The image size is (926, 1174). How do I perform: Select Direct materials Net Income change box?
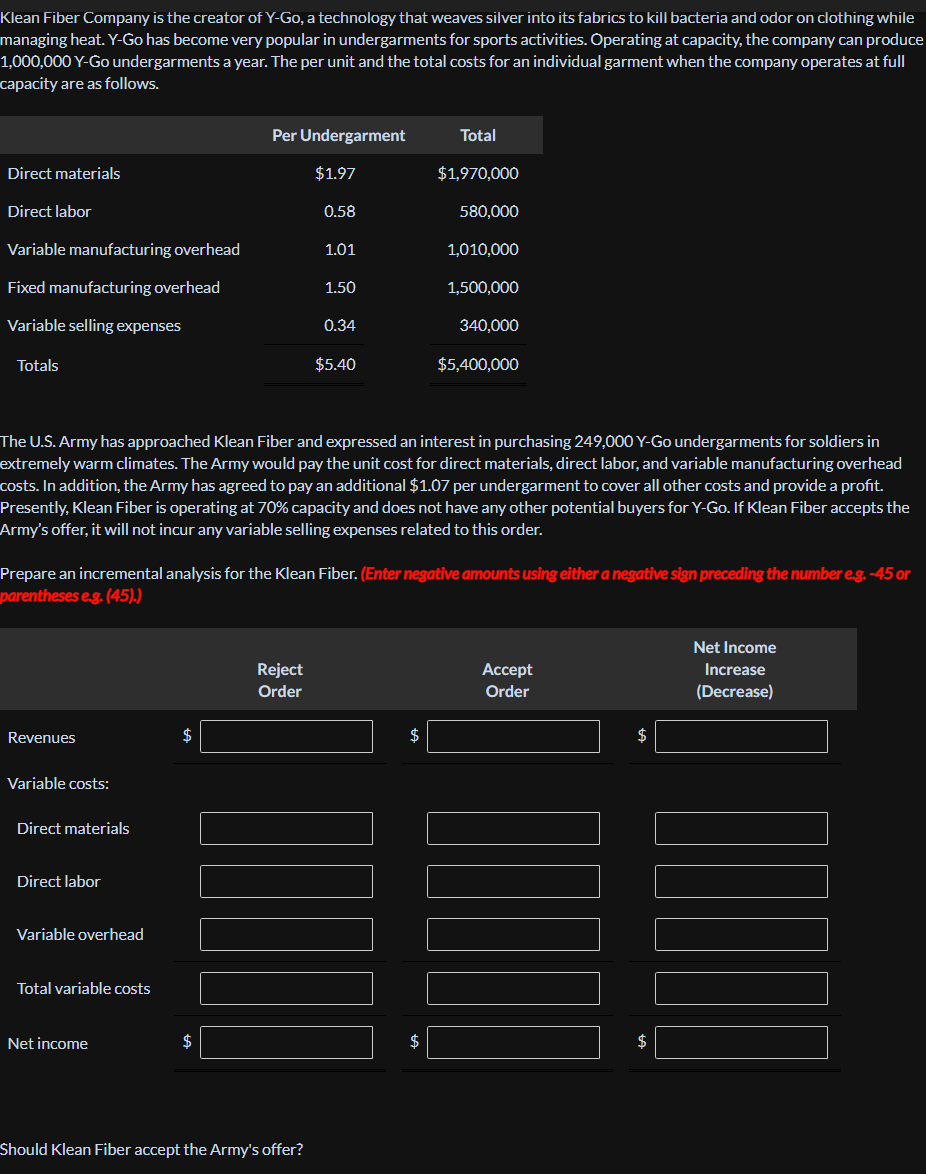tap(741, 828)
